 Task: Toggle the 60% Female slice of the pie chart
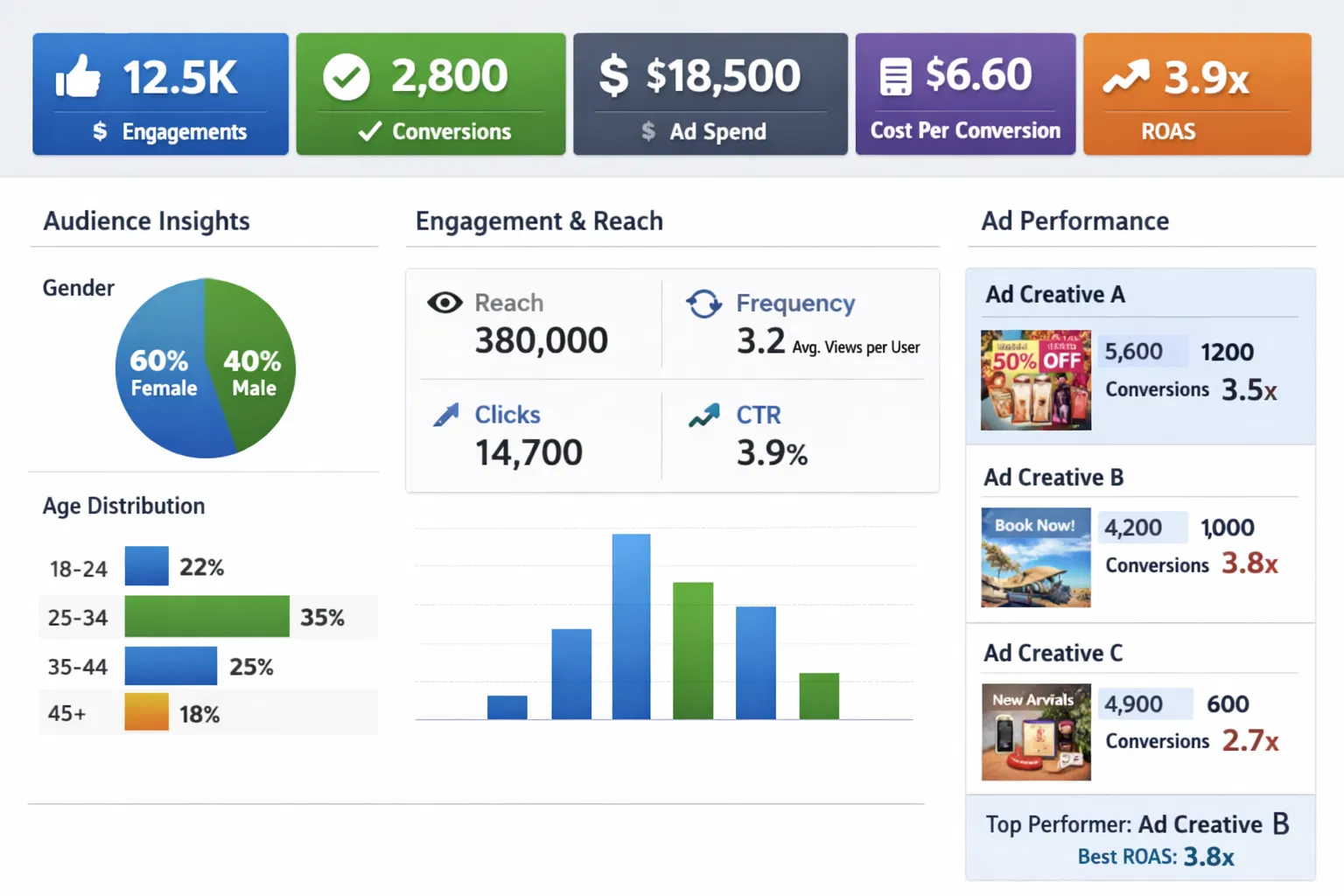pos(162,372)
